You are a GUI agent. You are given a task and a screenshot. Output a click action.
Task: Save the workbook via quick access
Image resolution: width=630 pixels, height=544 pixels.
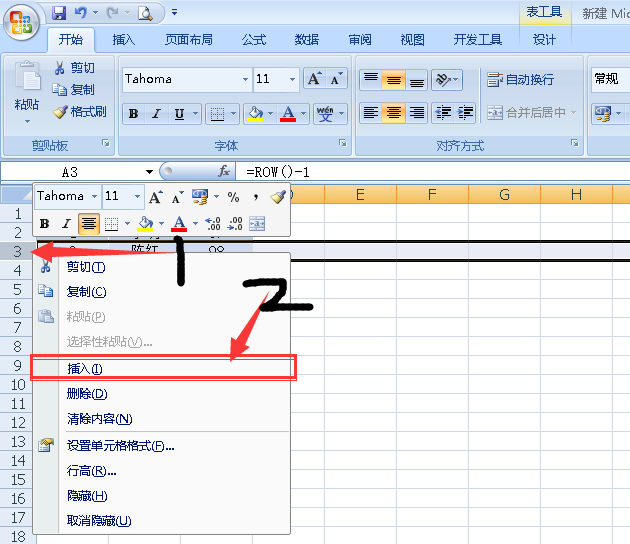(x=59, y=13)
